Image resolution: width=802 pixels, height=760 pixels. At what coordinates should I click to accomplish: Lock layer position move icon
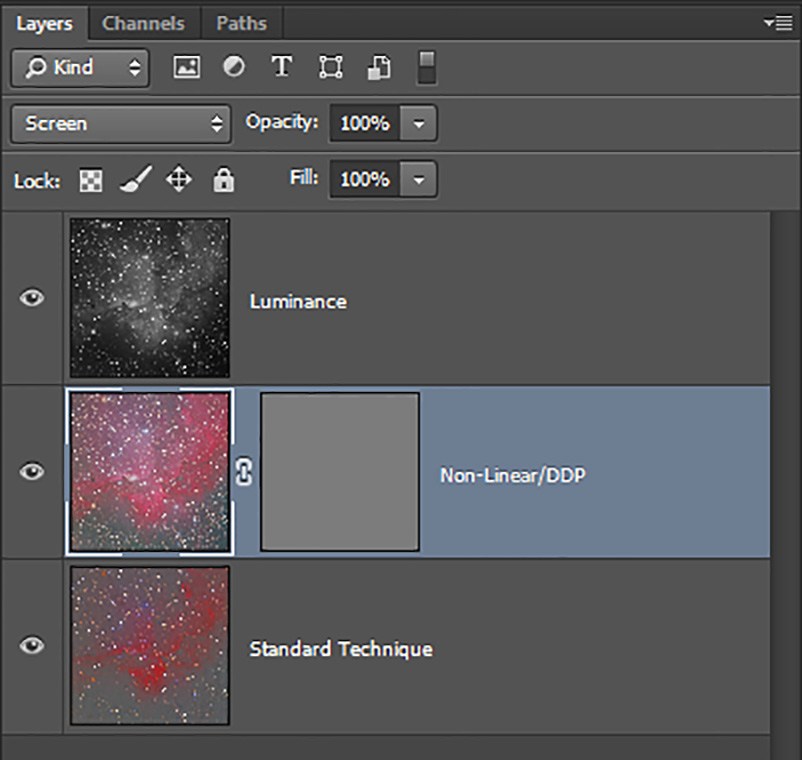click(x=179, y=179)
